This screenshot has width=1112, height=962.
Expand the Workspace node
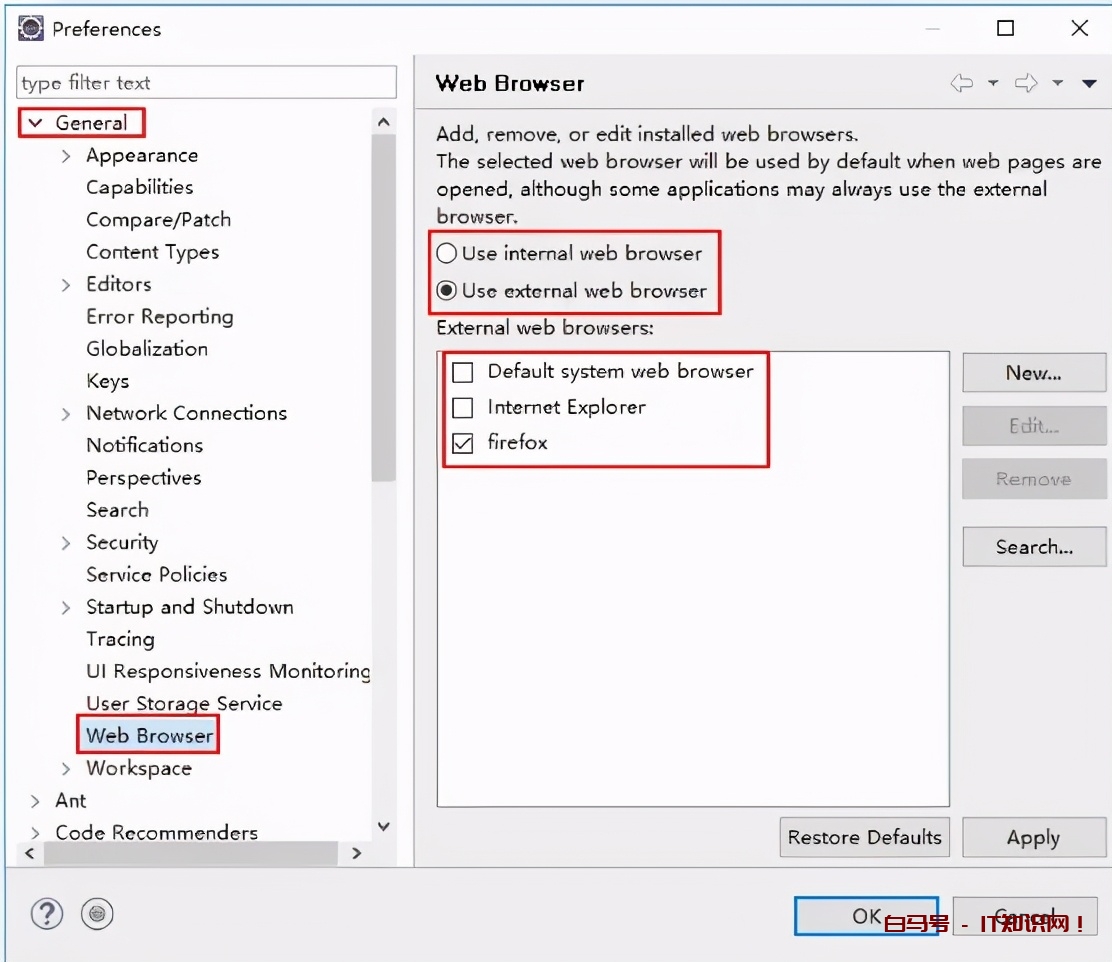coord(66,769)
